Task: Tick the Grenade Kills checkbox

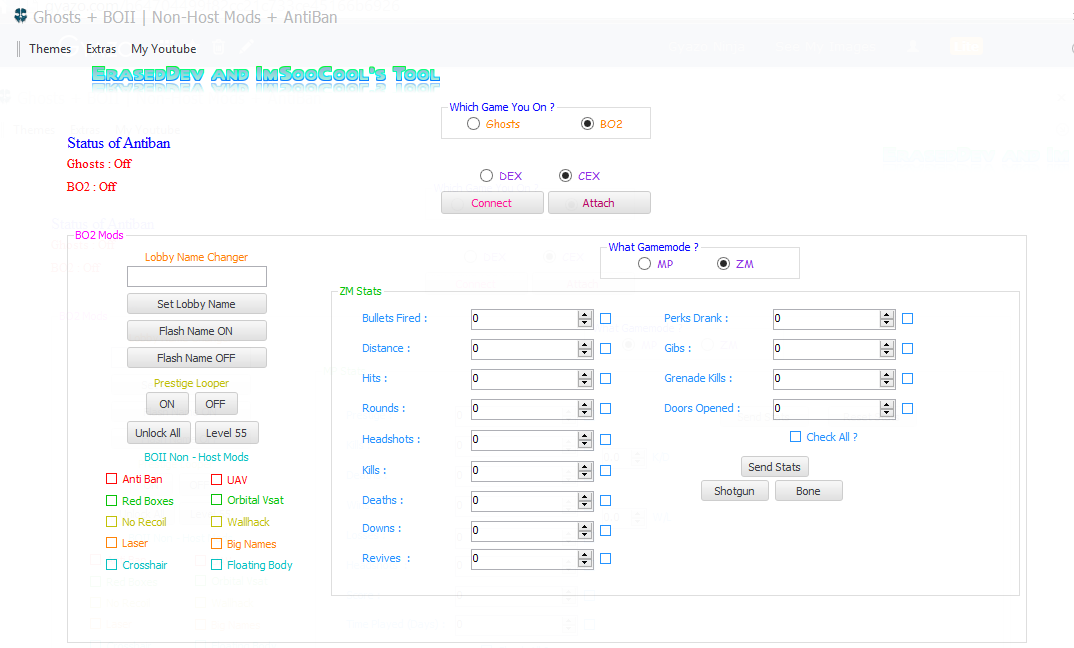Action: coord(908,378)
